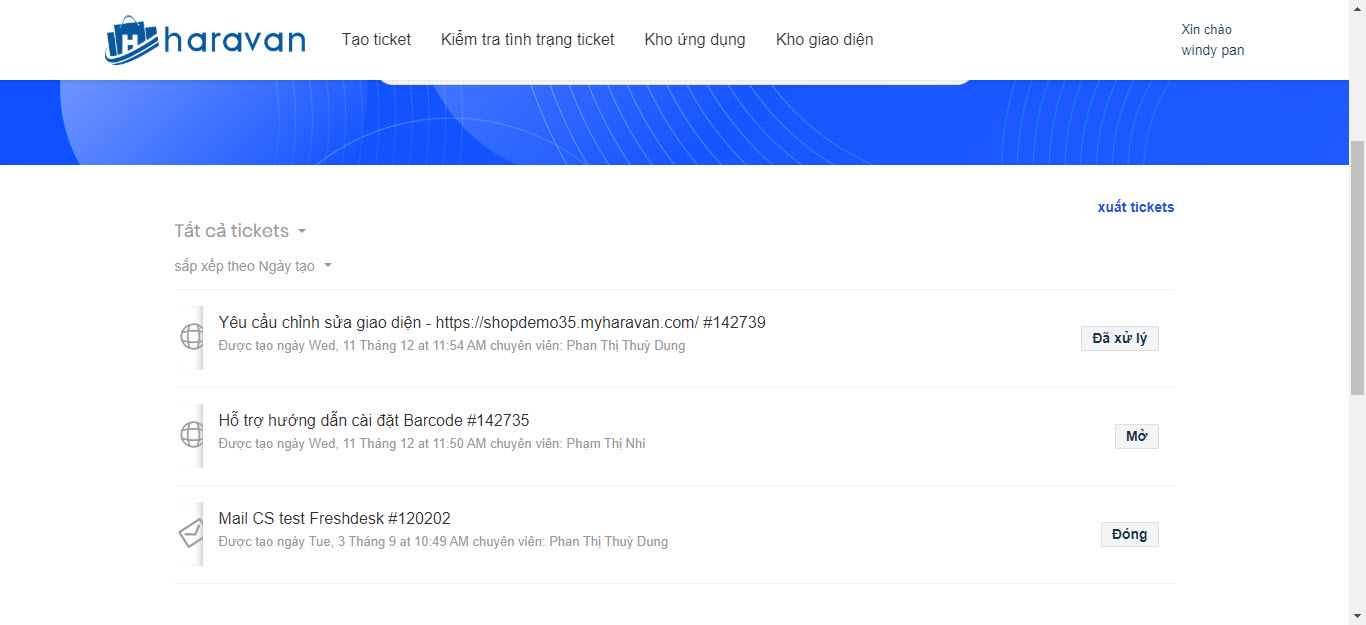Click the "xuất tickets" export link
Viewport: 1366px width, 625px height.
pos(1135,207)
